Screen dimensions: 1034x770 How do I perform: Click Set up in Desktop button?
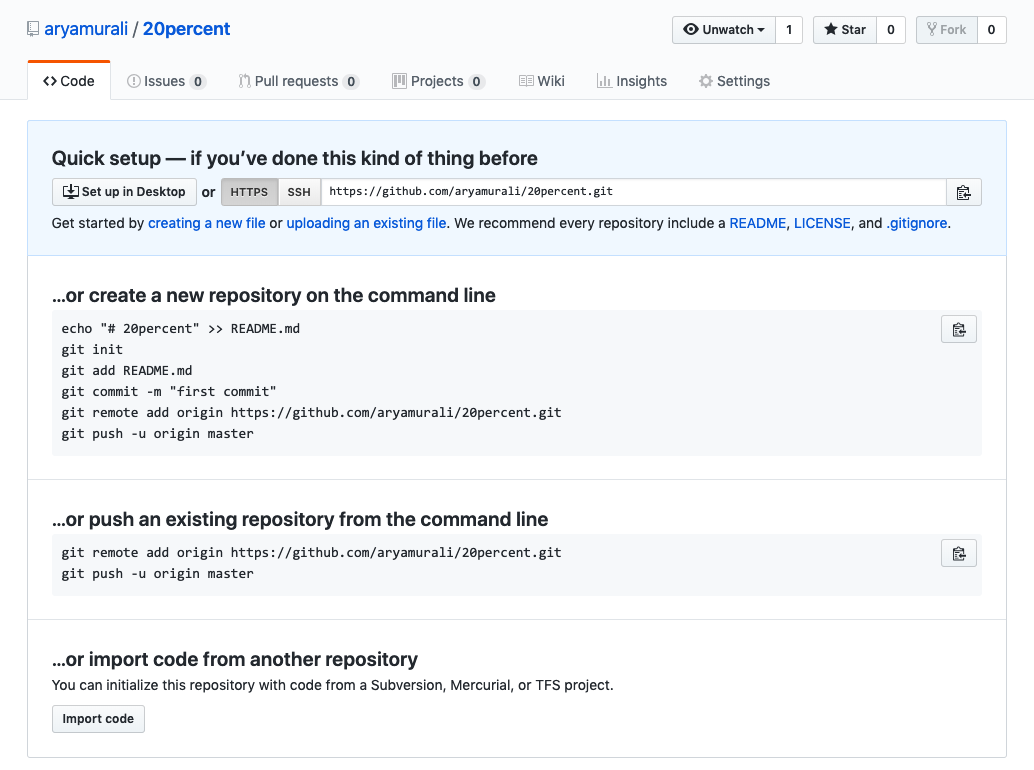(124, 192)
